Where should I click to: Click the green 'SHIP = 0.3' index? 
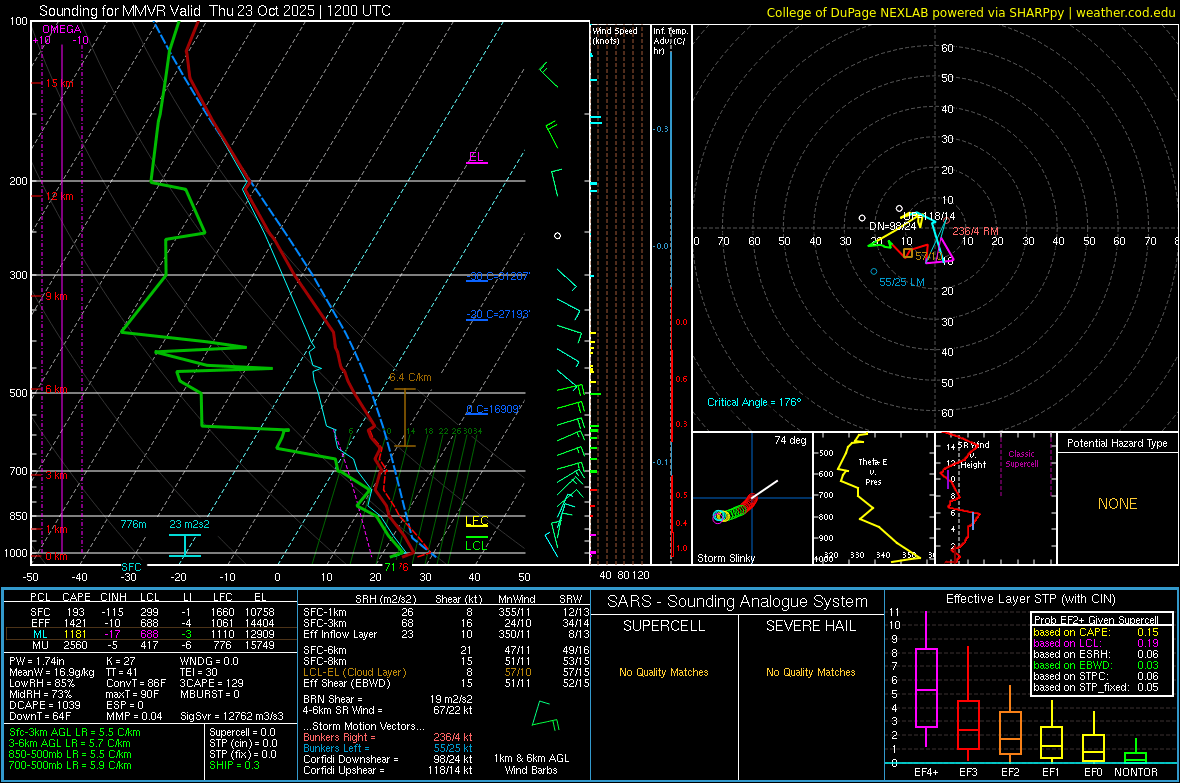[235, 765]
